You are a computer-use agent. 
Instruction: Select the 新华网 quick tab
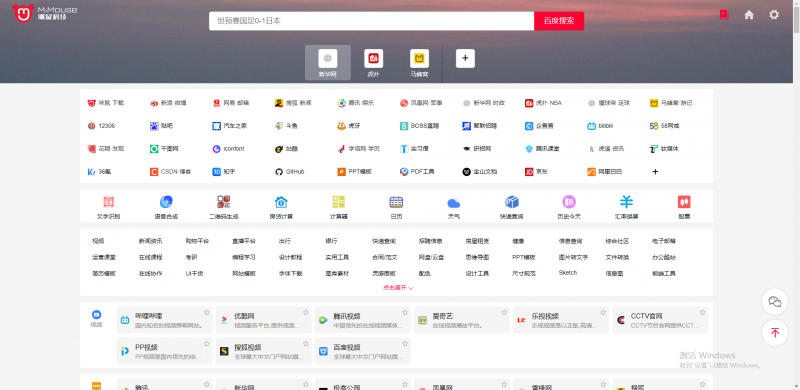[328, 63]
